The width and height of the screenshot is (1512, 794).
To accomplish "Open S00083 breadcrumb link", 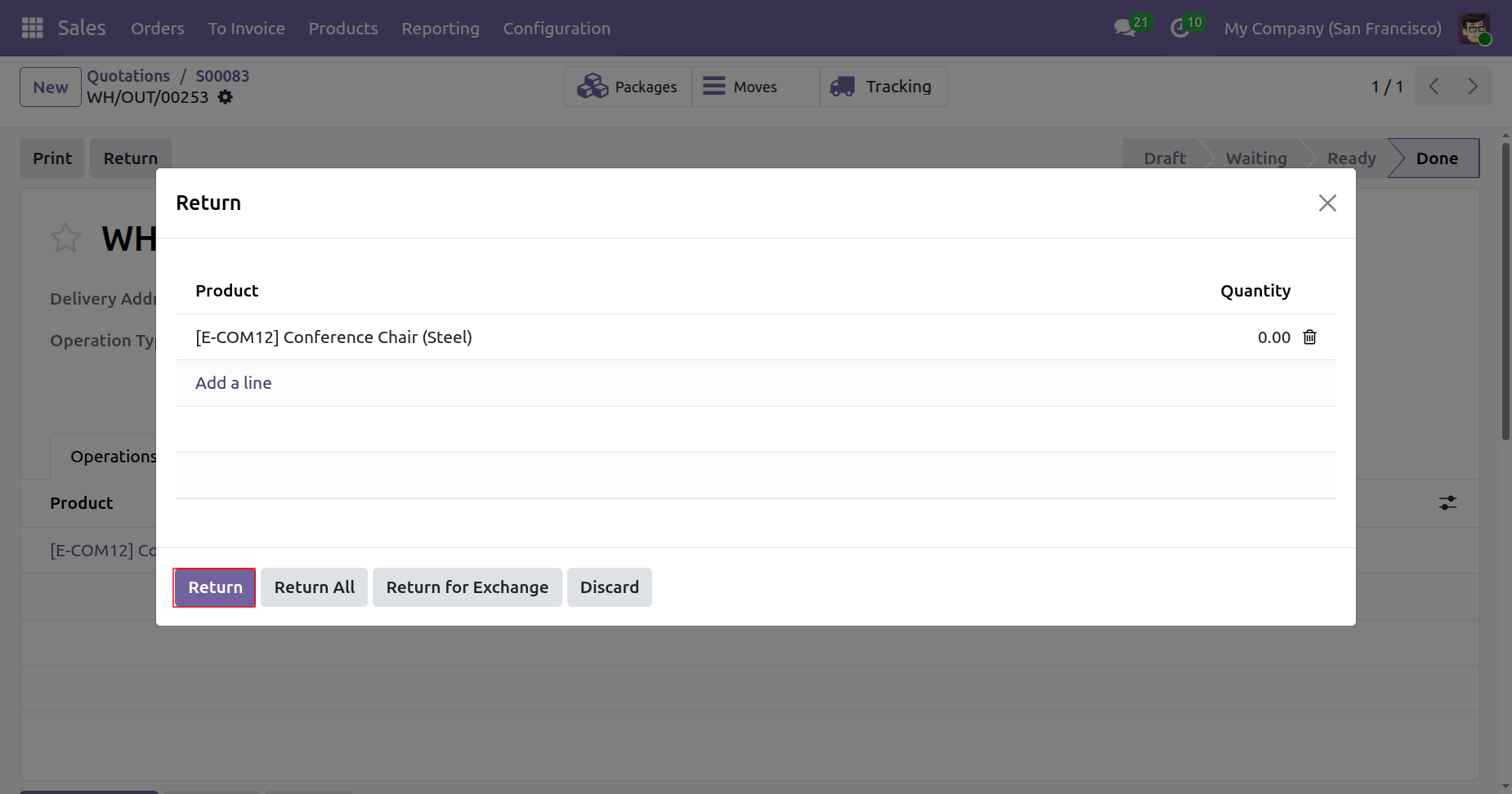I will [222, 76].
